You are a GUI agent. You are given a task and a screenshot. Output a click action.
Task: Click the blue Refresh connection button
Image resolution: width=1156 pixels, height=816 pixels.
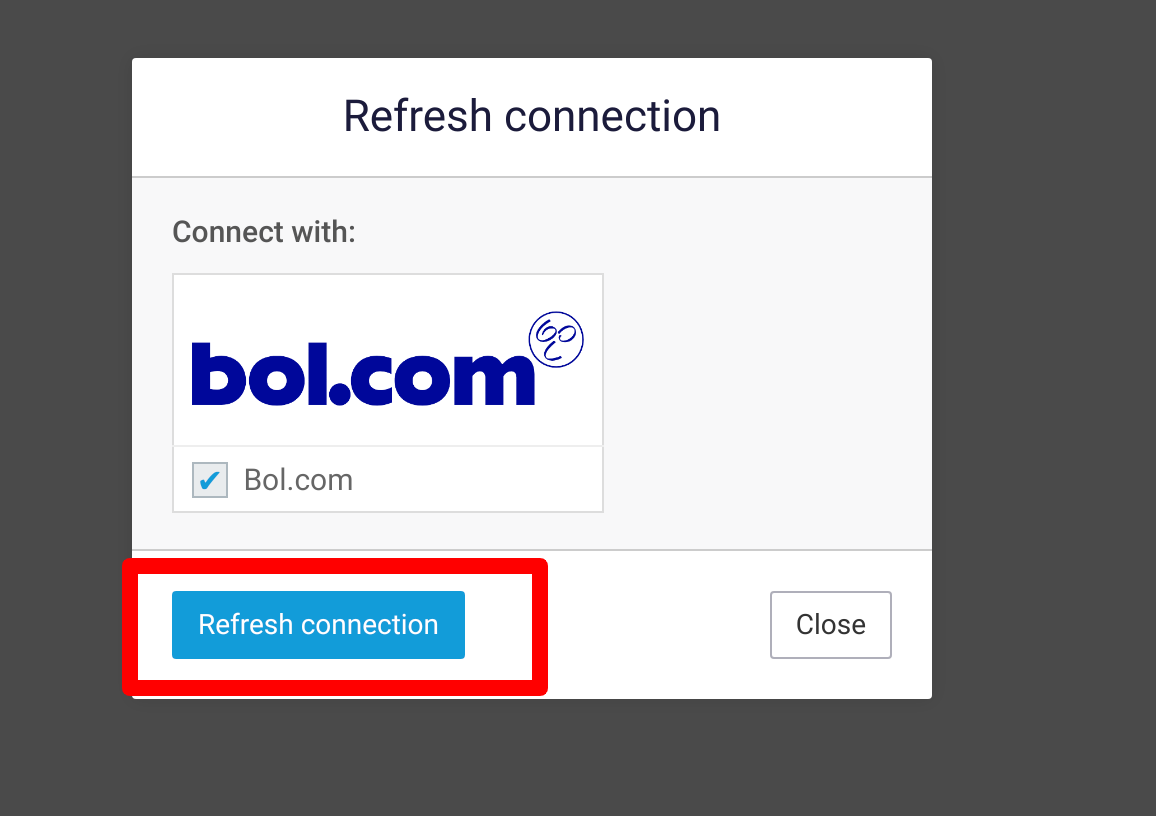(318, 624)
